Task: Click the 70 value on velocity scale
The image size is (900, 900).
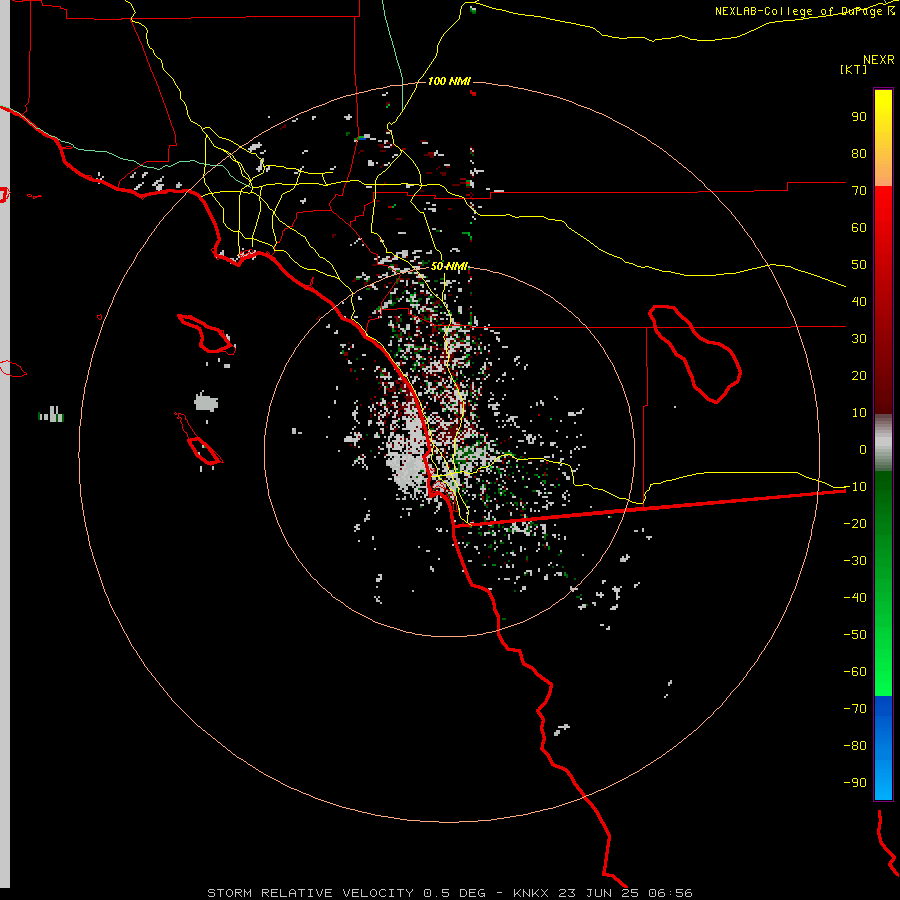Action: (x=859, y=191)
